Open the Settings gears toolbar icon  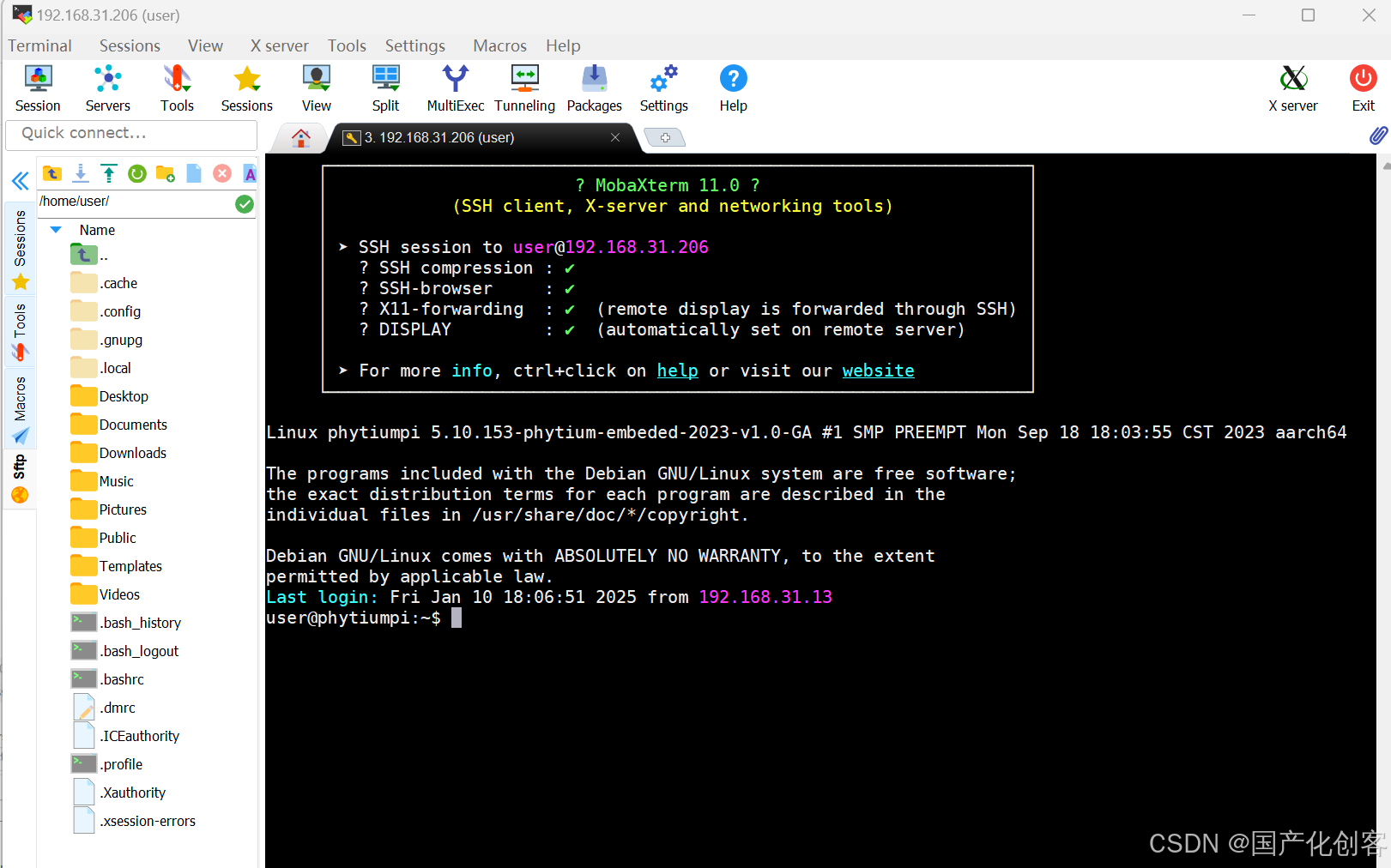(663, 88)
